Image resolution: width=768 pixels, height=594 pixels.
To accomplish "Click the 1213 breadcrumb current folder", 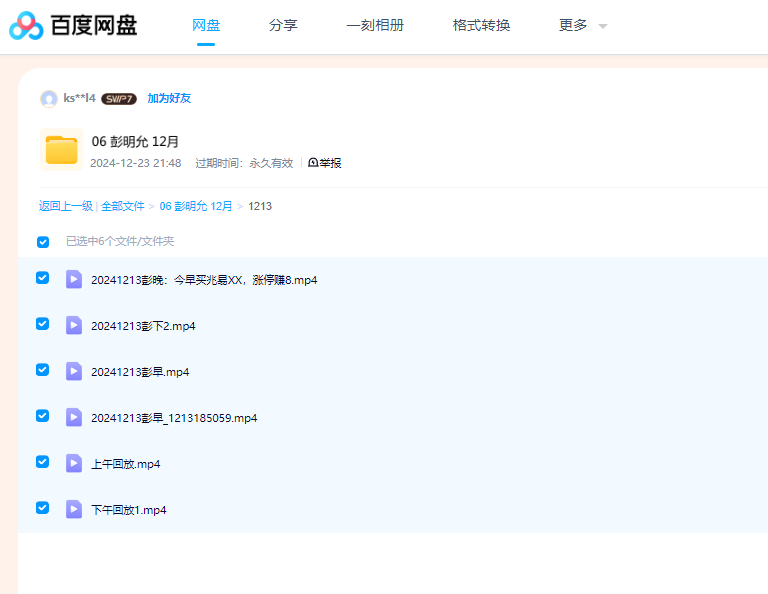I will [260, 206].
